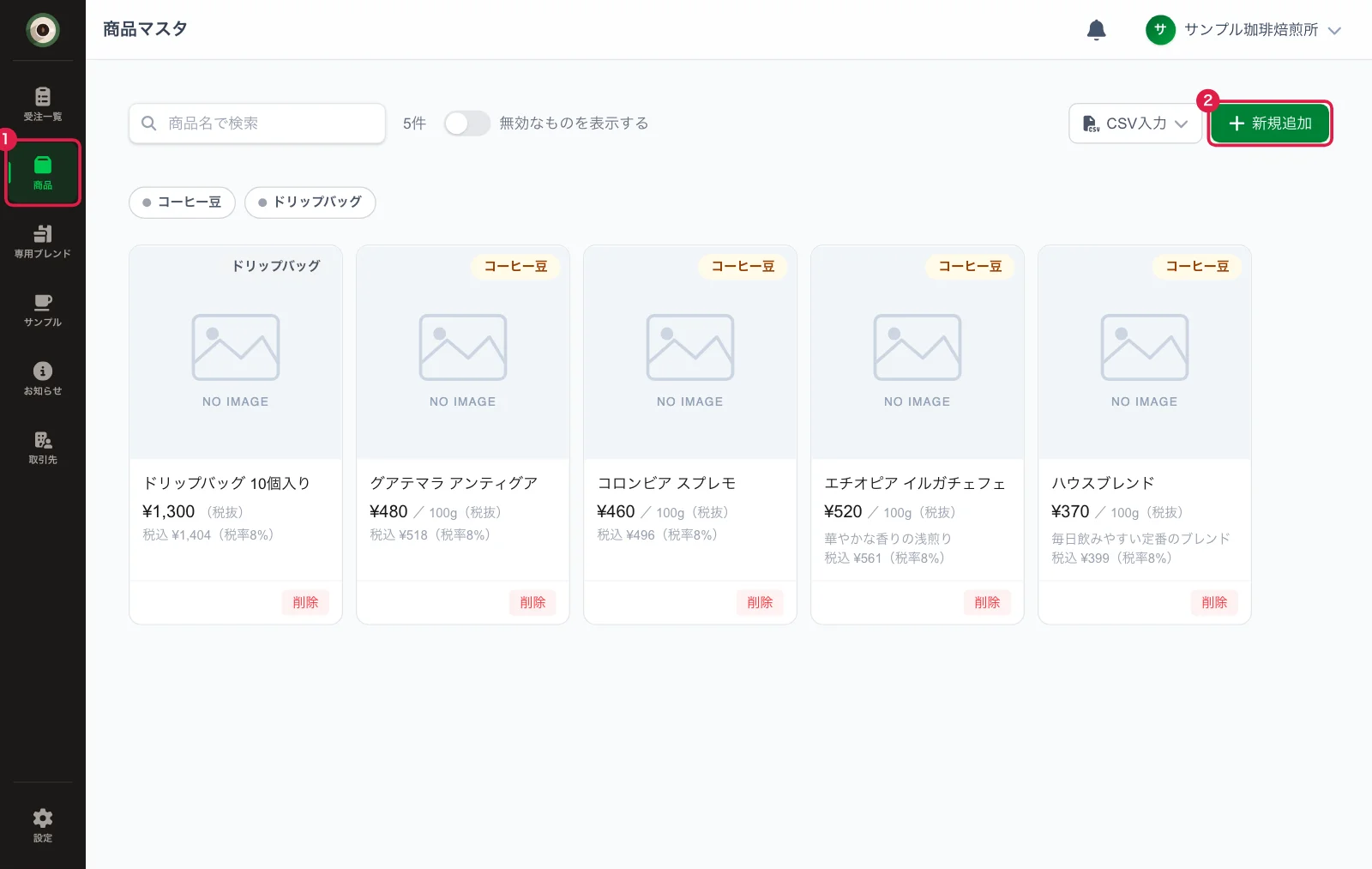
Task: Click product name エチオピア イルガチェフェ
Action: 915,483
